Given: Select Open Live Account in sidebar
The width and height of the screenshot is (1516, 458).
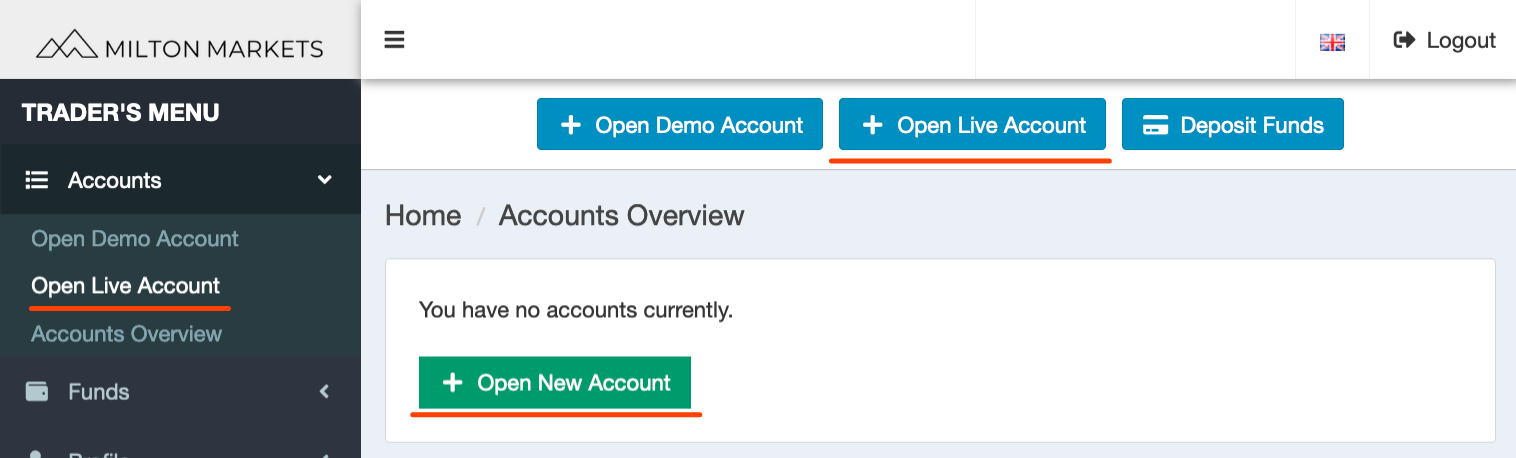Looking at the screenshot, I should click(x=126, y=286).
